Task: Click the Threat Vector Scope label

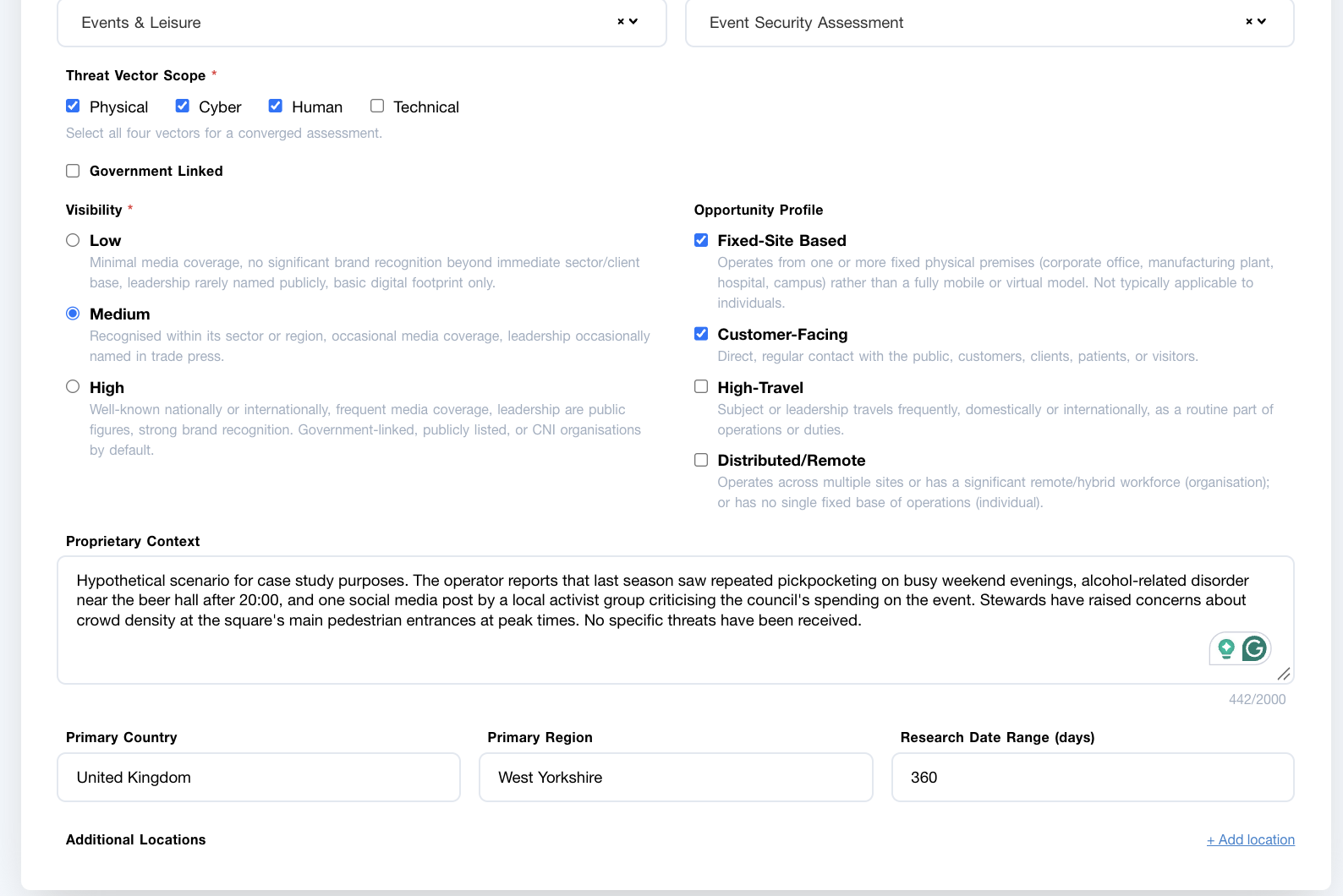Action: 136,75
